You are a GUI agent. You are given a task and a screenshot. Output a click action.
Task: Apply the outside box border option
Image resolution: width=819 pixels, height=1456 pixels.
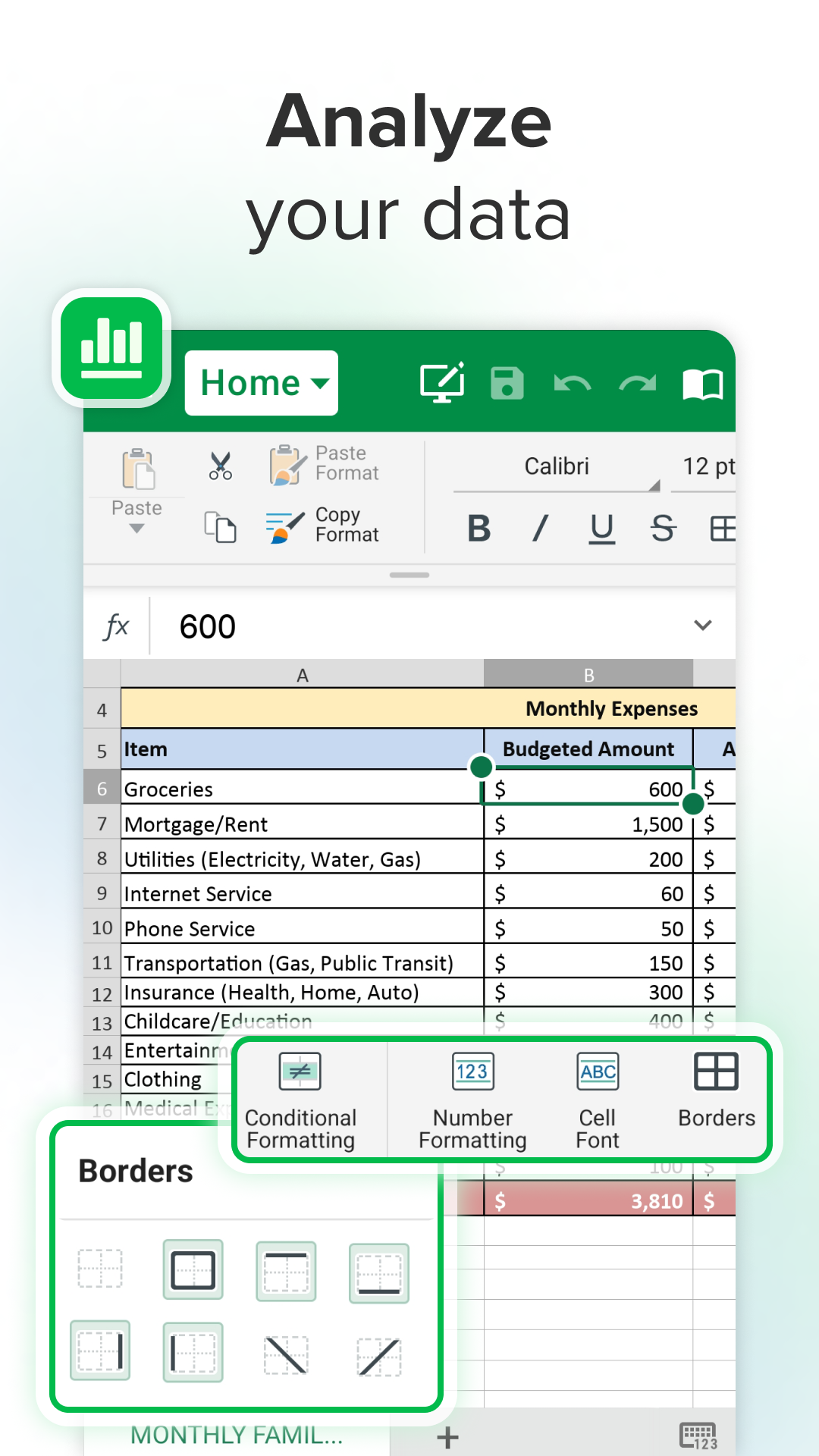tap(193, 1269)
